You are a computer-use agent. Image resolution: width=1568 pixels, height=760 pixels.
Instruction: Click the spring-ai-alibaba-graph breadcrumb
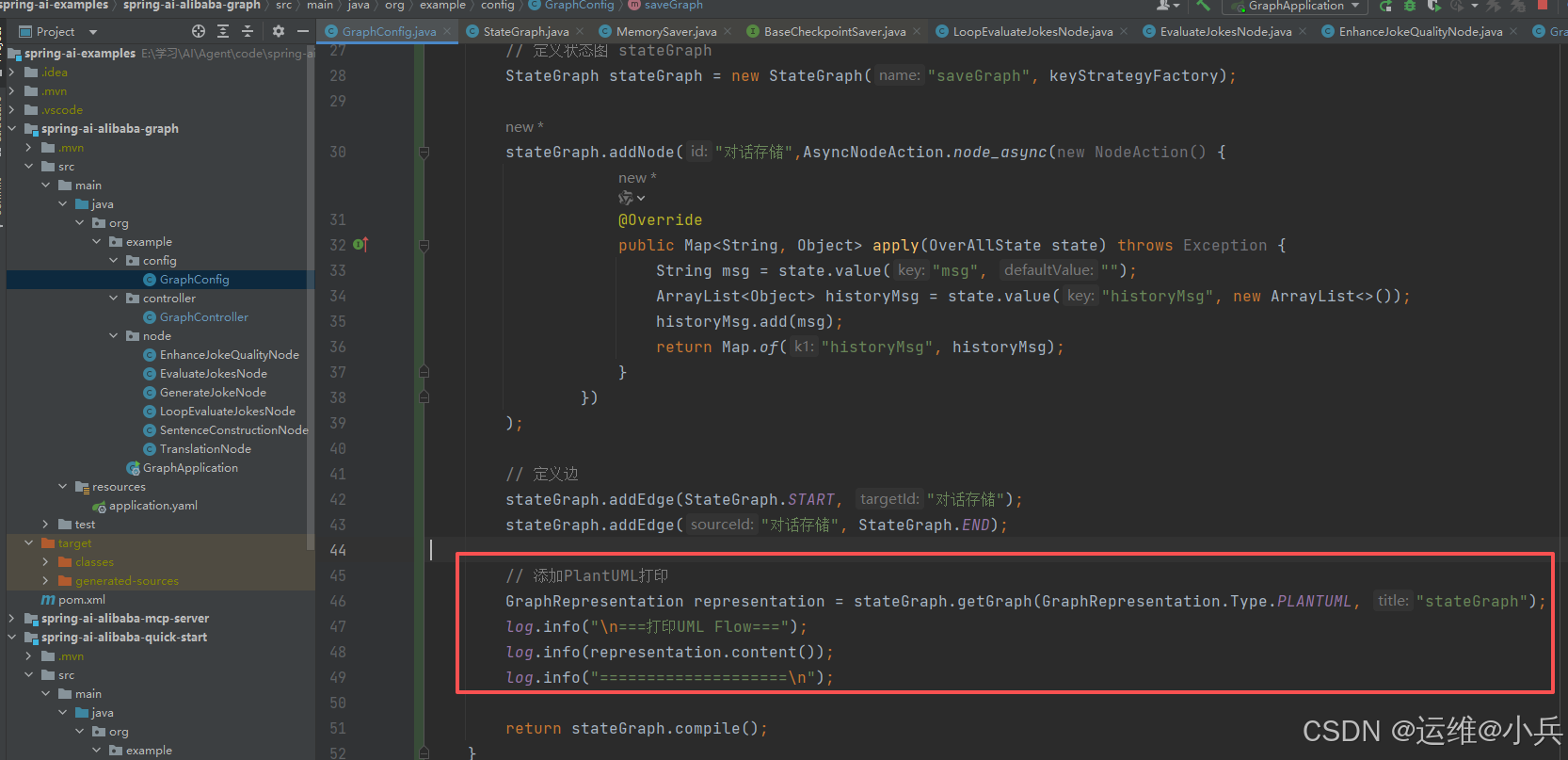(x=192, y=6)
